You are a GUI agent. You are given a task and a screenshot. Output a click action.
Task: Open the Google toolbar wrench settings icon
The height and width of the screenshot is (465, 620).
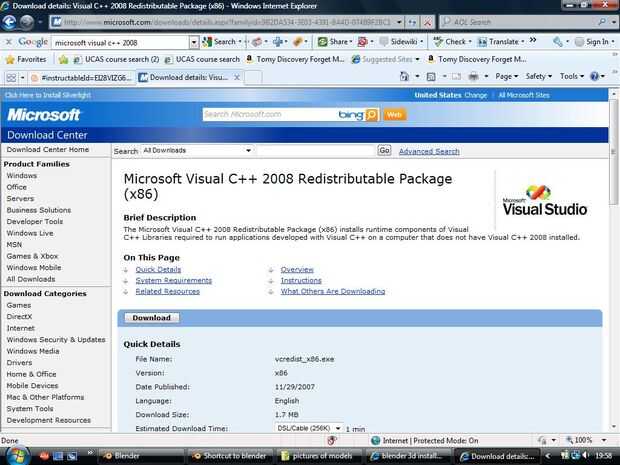point(558,42)
